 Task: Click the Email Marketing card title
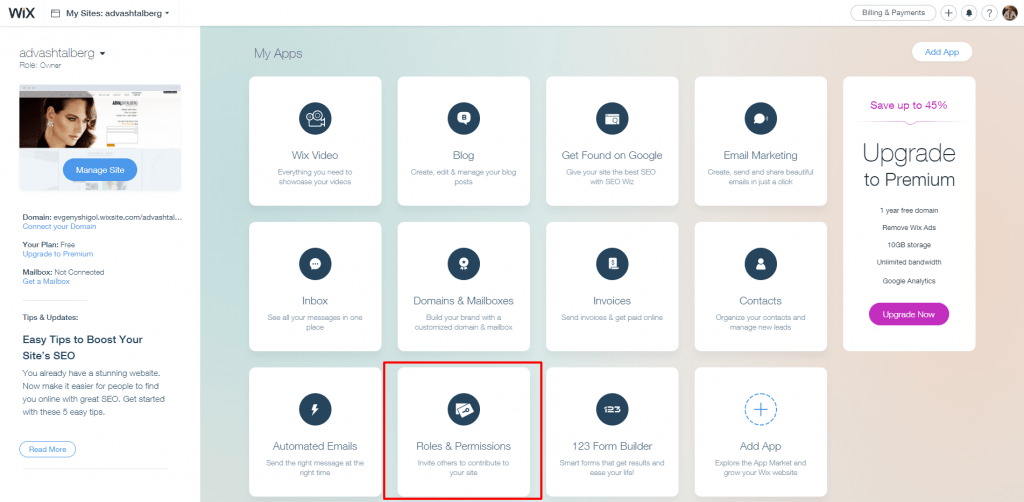click(x=760, y=155)
